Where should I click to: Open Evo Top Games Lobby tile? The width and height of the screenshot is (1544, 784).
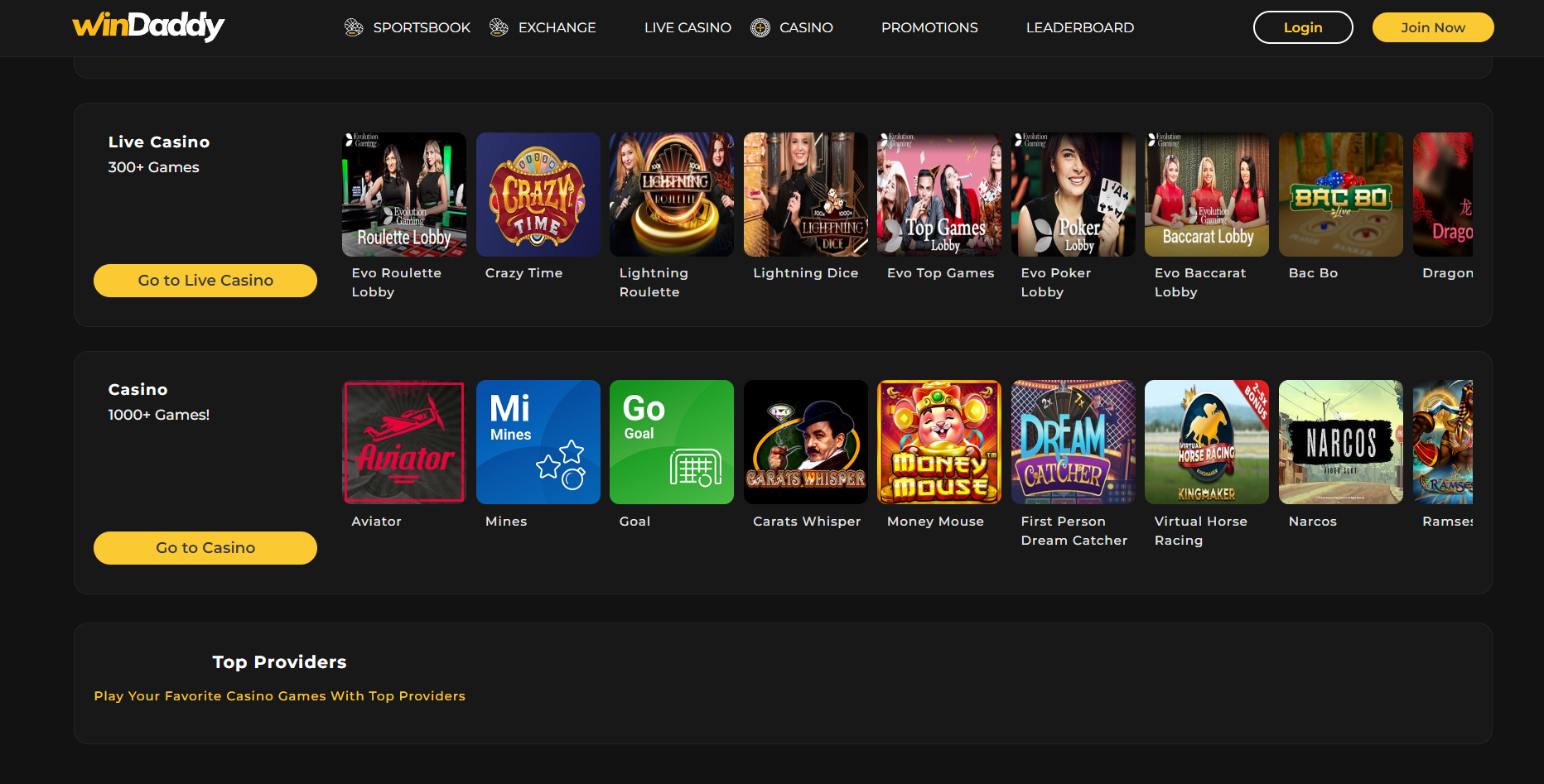(939, 195)
